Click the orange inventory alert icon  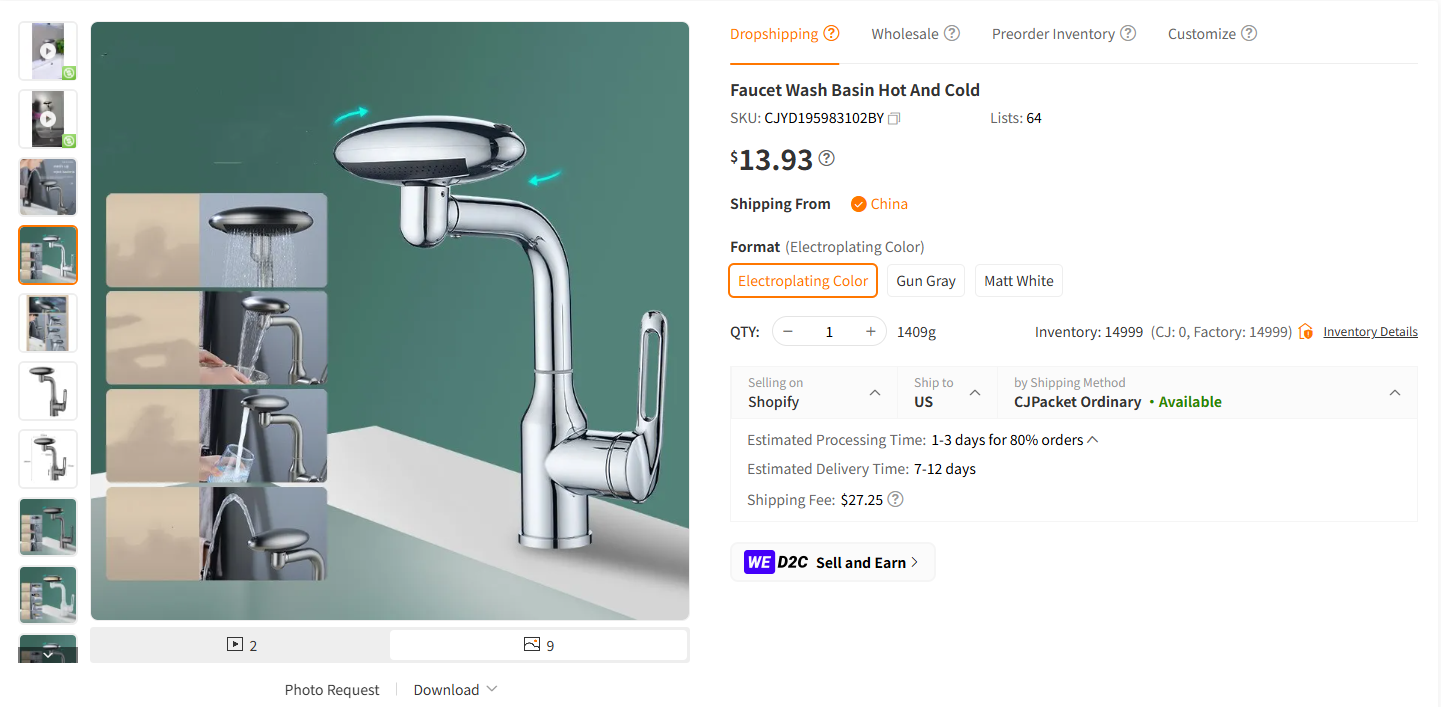pos(1305,331)
